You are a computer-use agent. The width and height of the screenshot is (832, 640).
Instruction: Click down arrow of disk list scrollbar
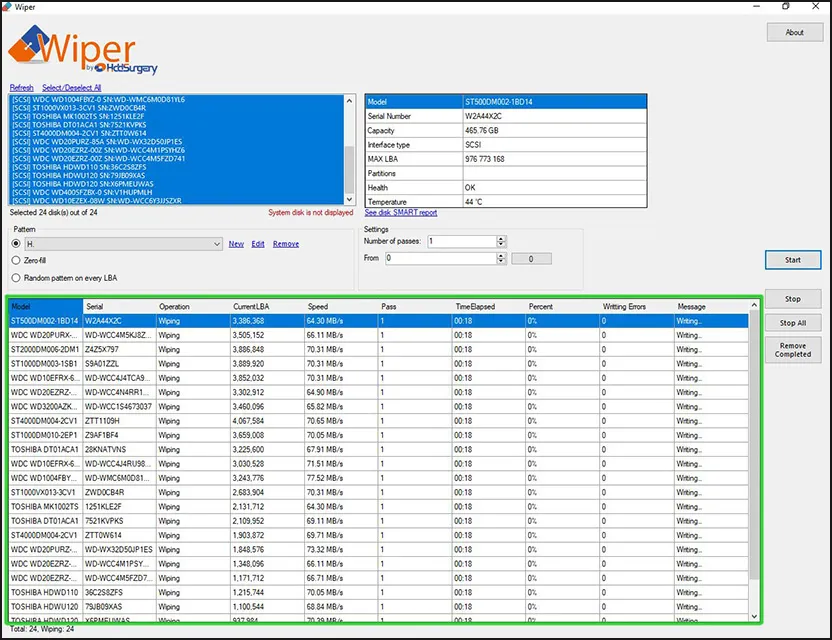click(349, 200)
